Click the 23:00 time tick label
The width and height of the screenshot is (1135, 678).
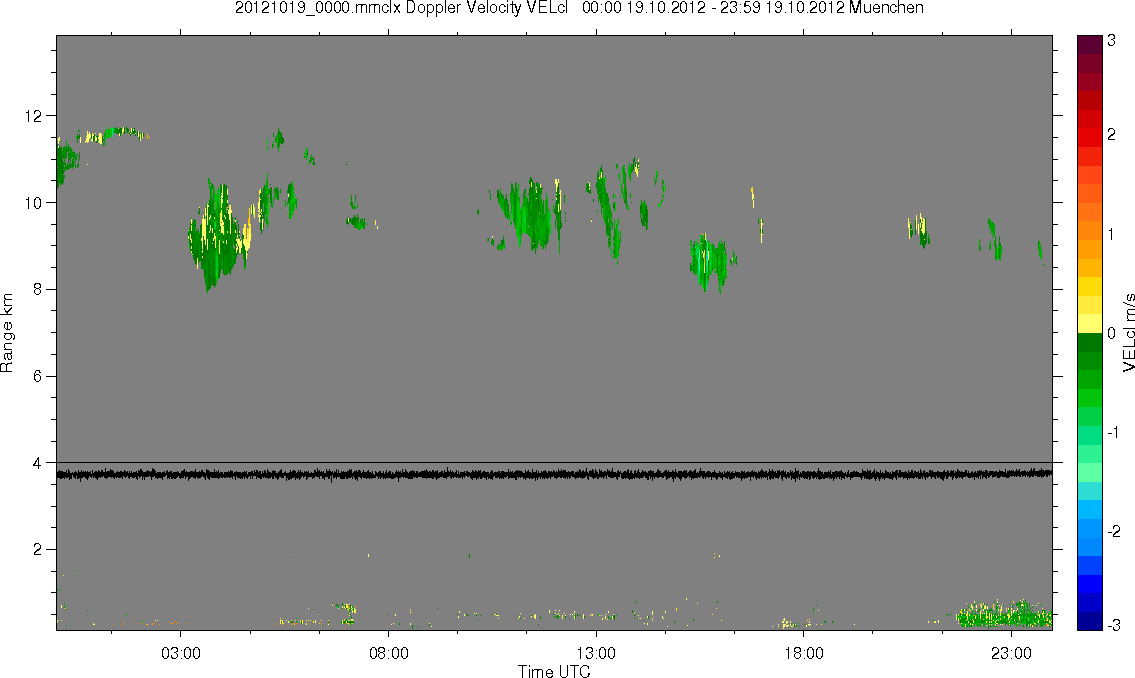point(1011,653)
